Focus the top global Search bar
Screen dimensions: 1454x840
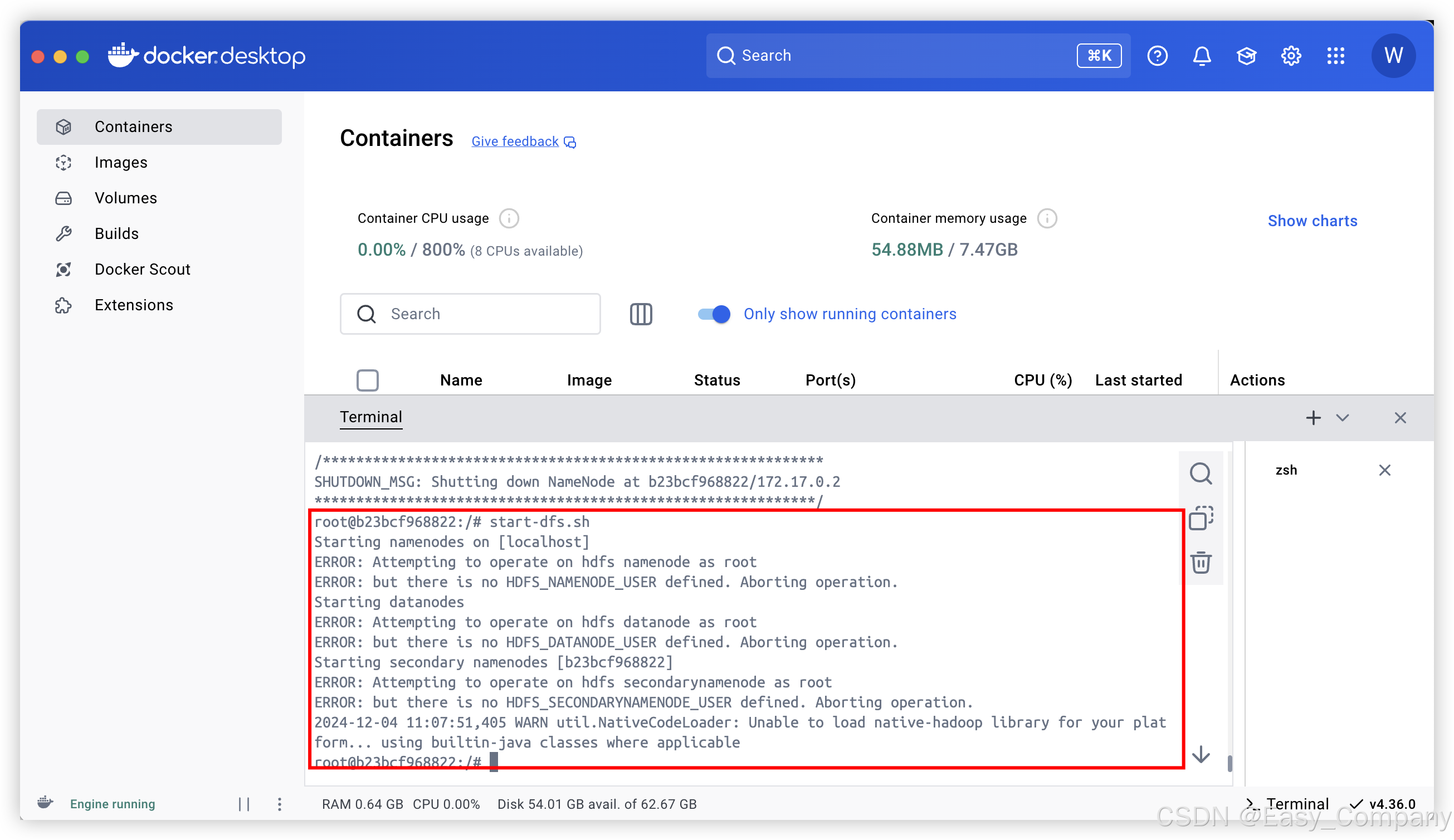point(918,55)
